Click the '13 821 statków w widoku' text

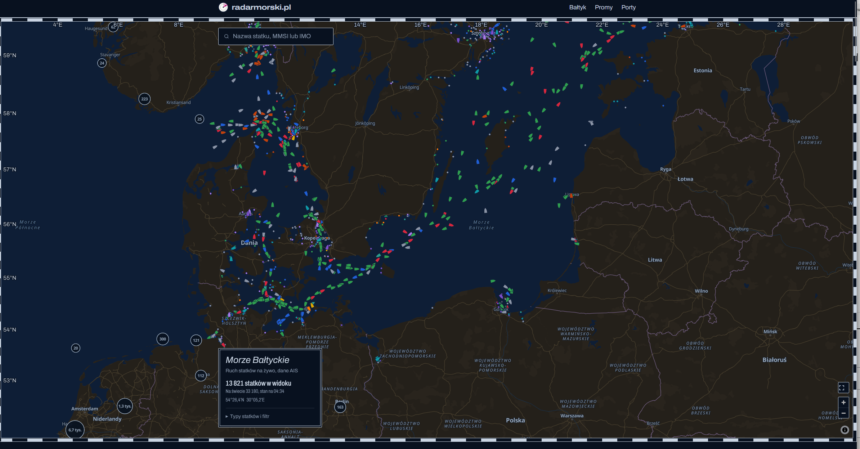click(258, 383)
